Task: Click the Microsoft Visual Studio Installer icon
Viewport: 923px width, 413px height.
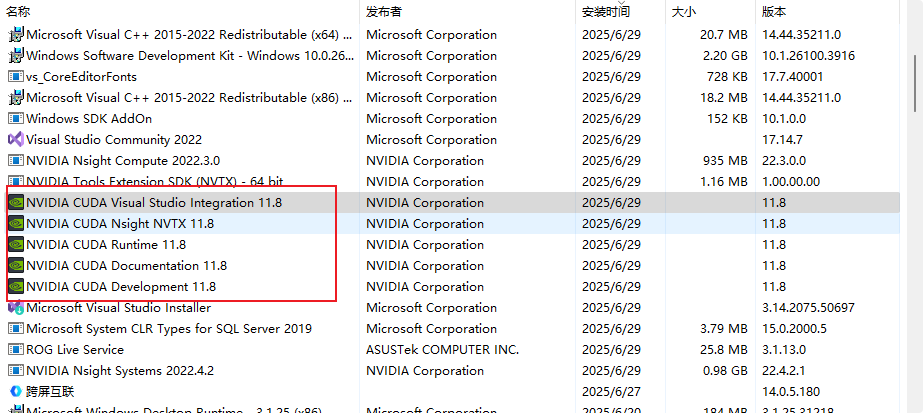Action: coord(15,307)
